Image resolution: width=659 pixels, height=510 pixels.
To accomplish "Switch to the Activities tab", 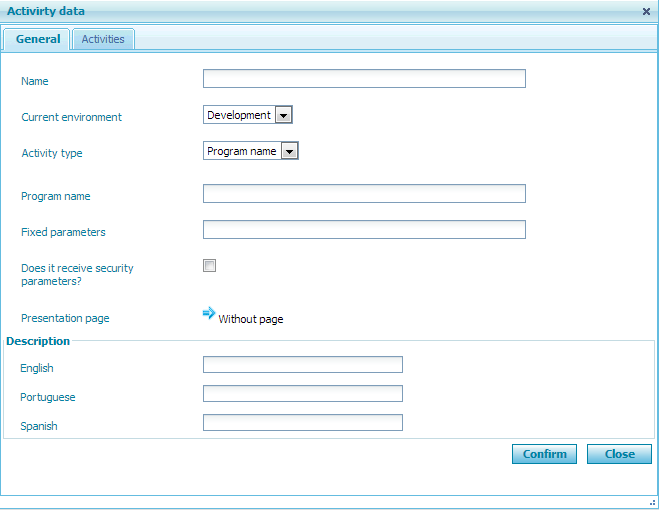I will pos(103,40).
